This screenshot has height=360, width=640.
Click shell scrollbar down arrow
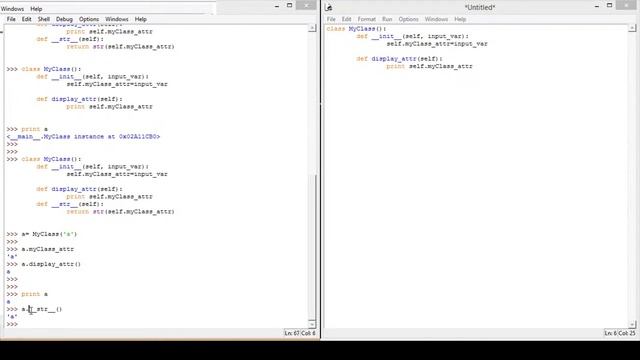coord(312,324)
